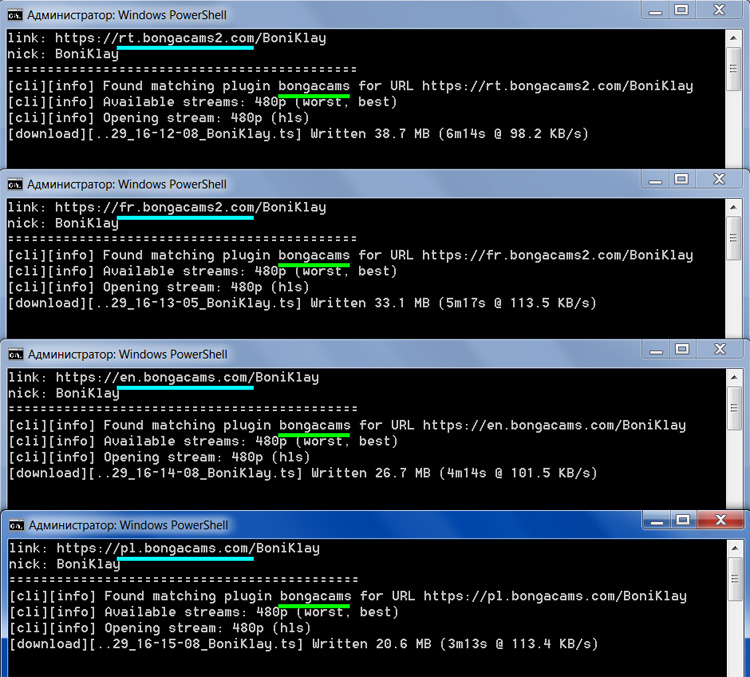Viewport: 750px width, 677px height.
Task: Click the download line showing 33.1 MB written
Action: 302,303
